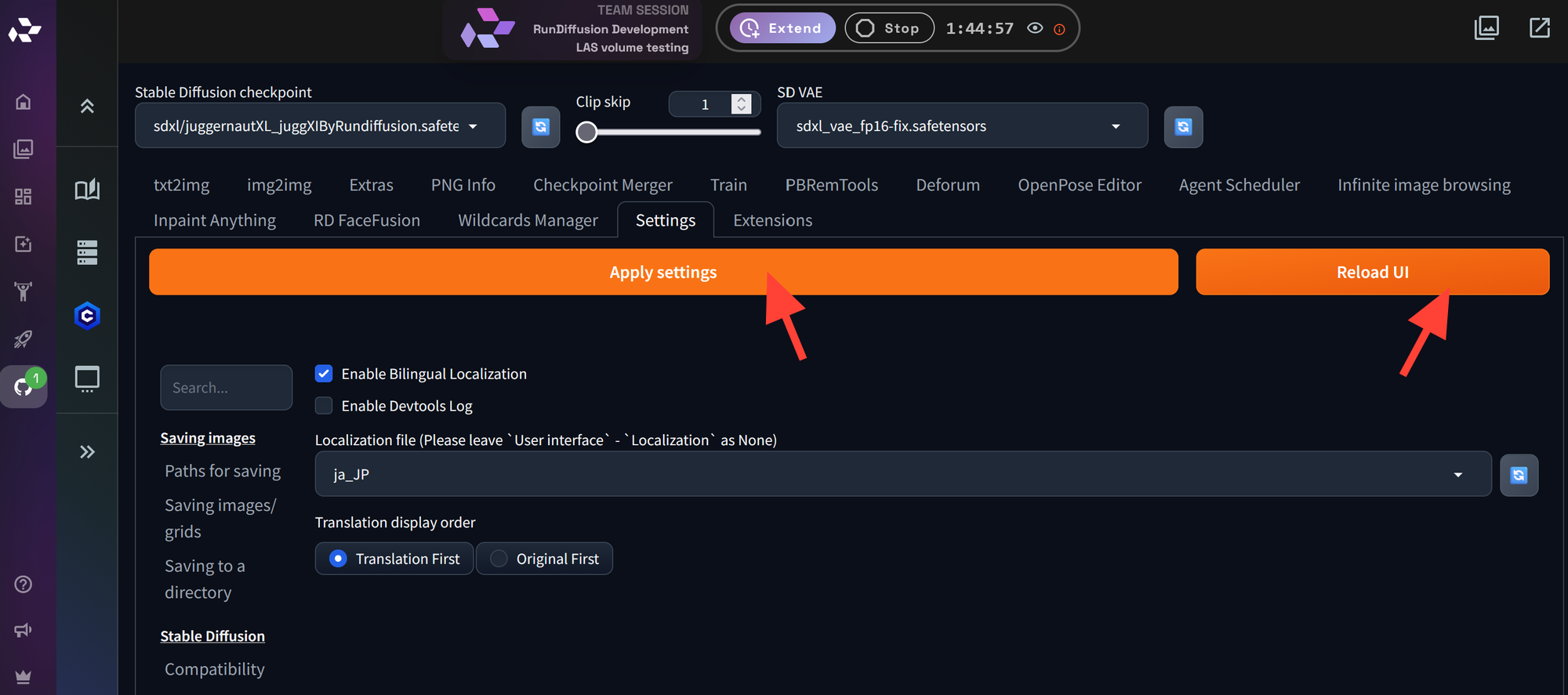The image size is (1568, 695).
Task: Expand the secondary sidebar with double right chevron
Action: [x=87, y=452]
